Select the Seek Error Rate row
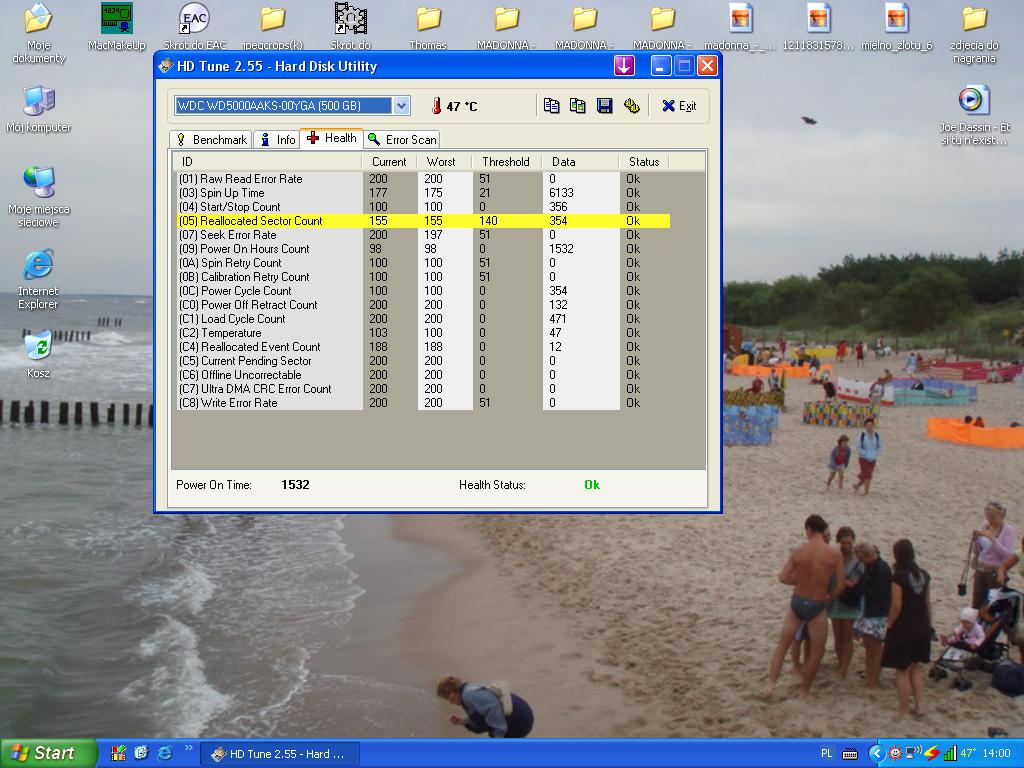This screenshot has width=1024, height=768. [x=422, y=234]
